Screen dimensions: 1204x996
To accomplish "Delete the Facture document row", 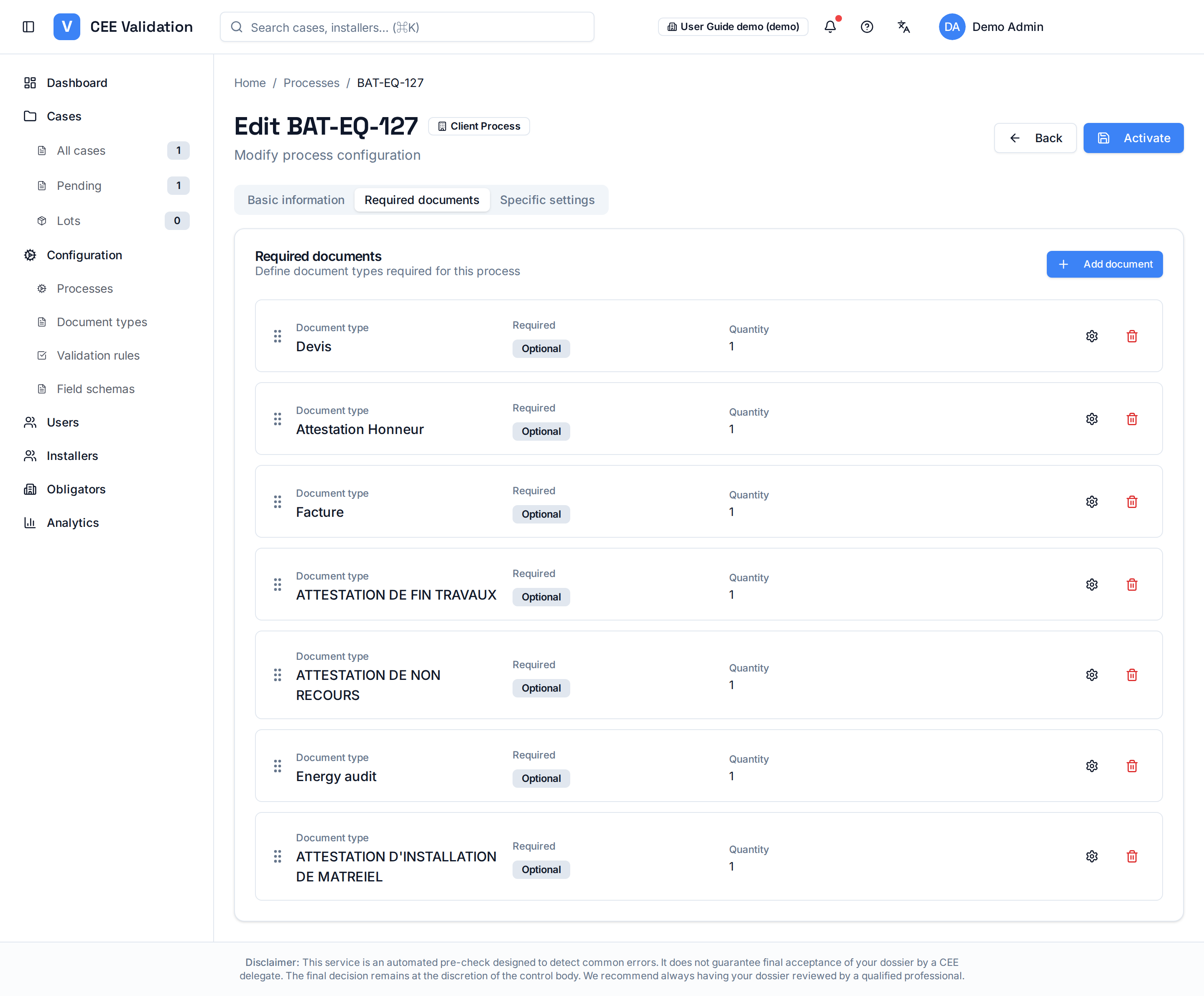I will pos(1132,502).
